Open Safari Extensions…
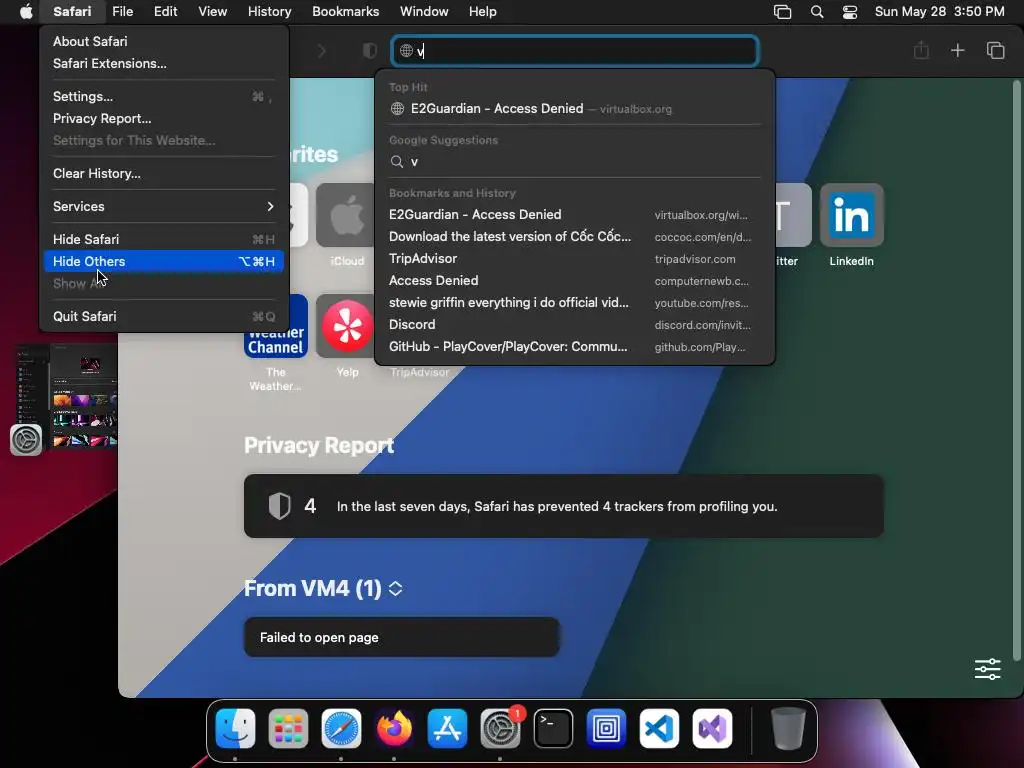This screenshot has height=768, width=1024. 164,63
